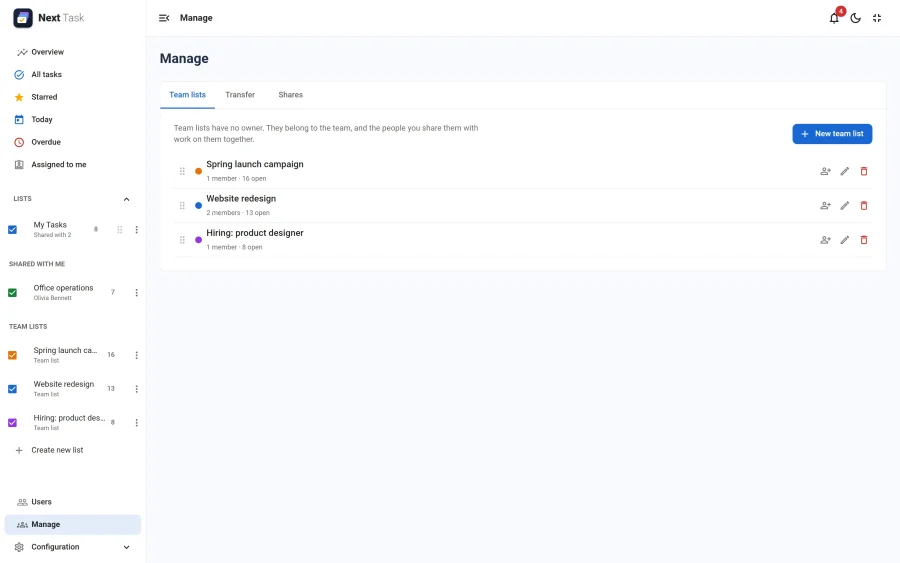The height and width of the screenshot is (563, 900).
Task: Edit the Hiring: product designer list
Action: click(845, 240)
